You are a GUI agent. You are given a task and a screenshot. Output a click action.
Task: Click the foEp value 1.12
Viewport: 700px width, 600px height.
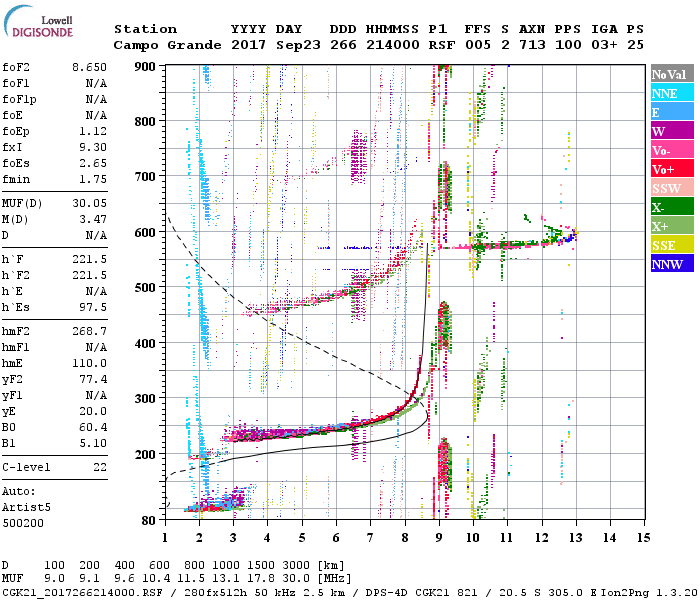click(93, 131)
